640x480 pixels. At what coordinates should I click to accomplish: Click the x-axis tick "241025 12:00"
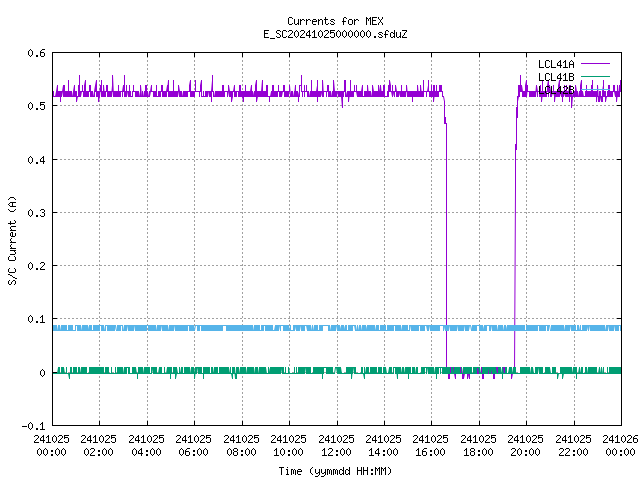[x=336, y=446]
